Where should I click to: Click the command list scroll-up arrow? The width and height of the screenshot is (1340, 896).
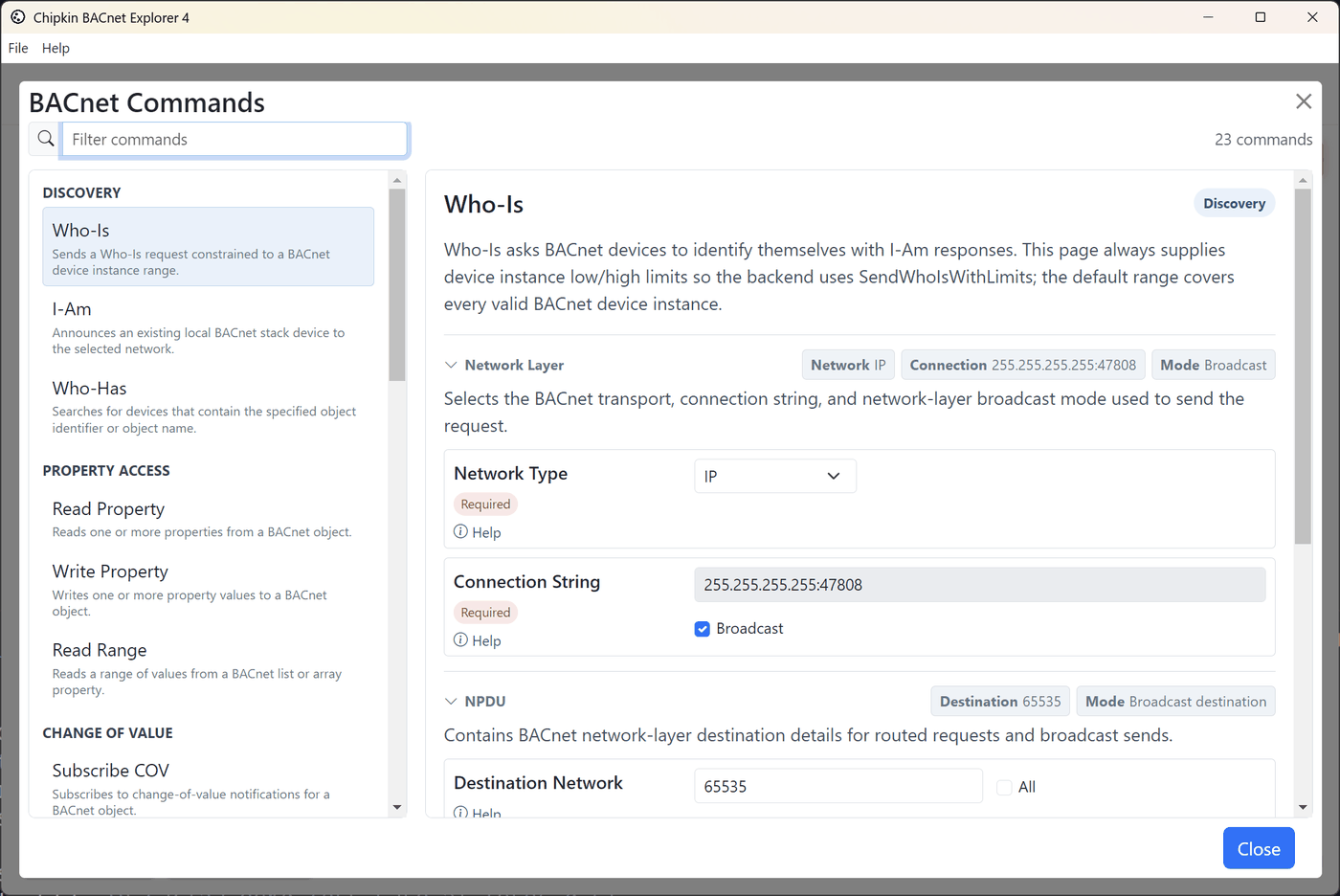pos(397,180)
